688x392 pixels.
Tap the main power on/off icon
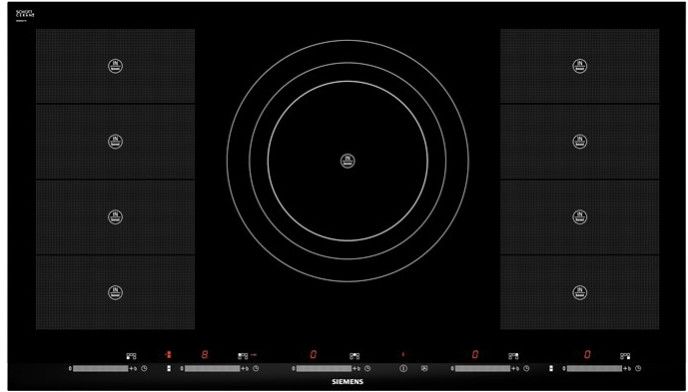click(x=403, y=369)
